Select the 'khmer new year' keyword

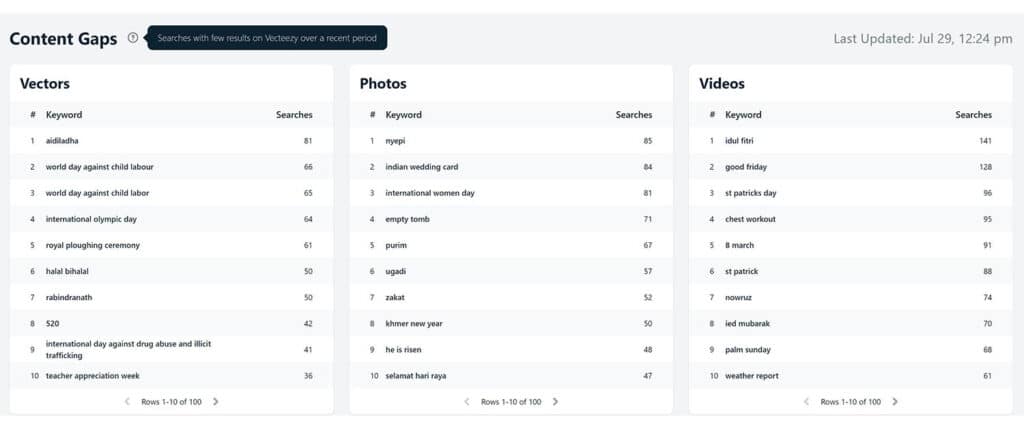pos(414,324)
